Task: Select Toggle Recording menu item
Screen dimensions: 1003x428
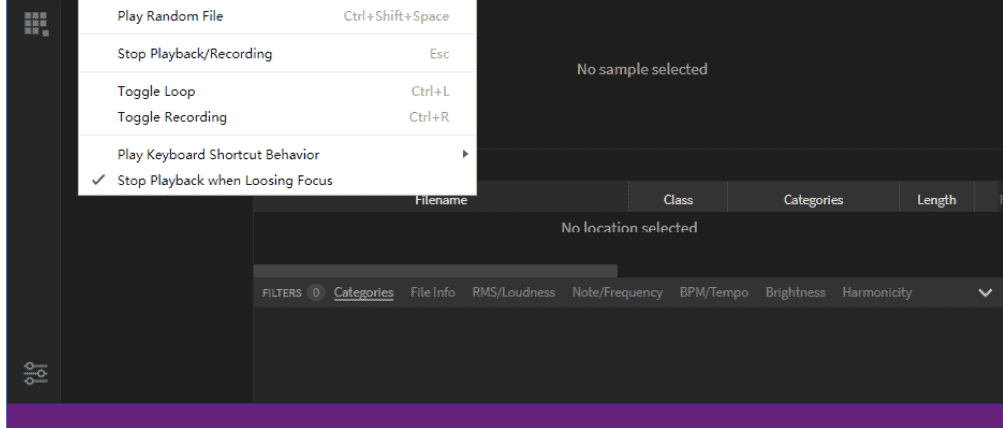Action: tap(277, 117)
